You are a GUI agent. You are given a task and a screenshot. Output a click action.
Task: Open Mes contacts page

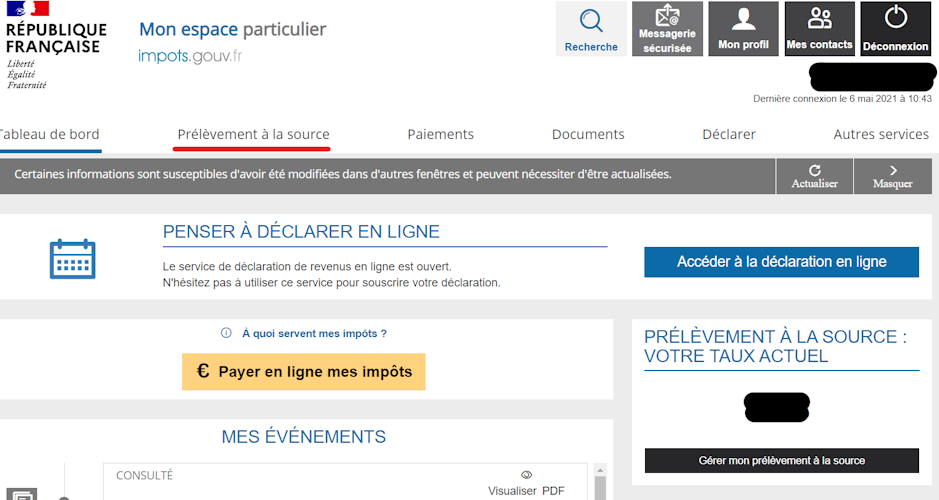click(x=819, y=29)
